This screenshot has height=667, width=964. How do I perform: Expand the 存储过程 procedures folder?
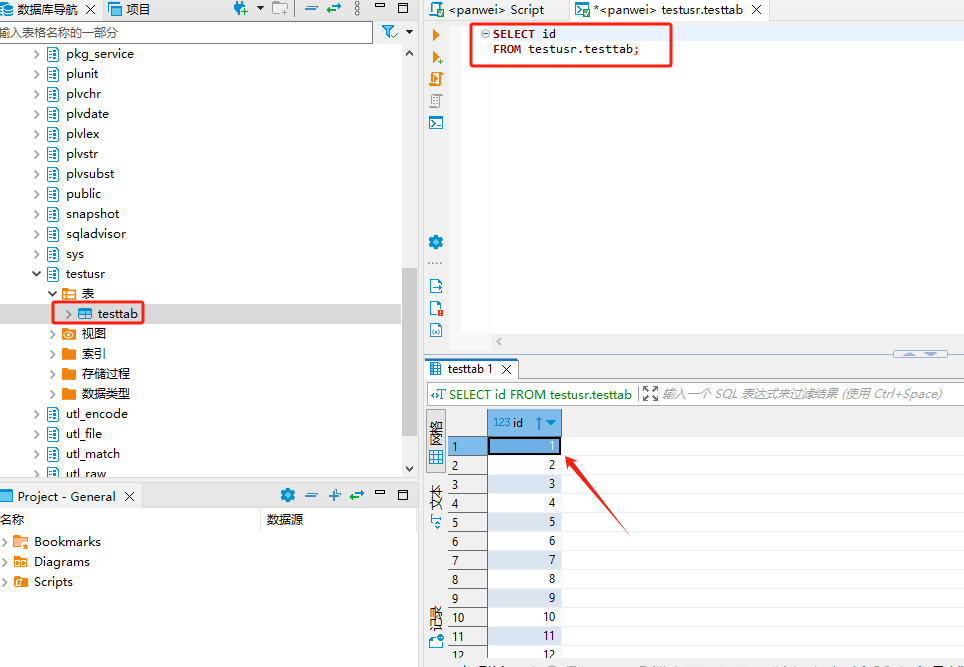(52, 374)
